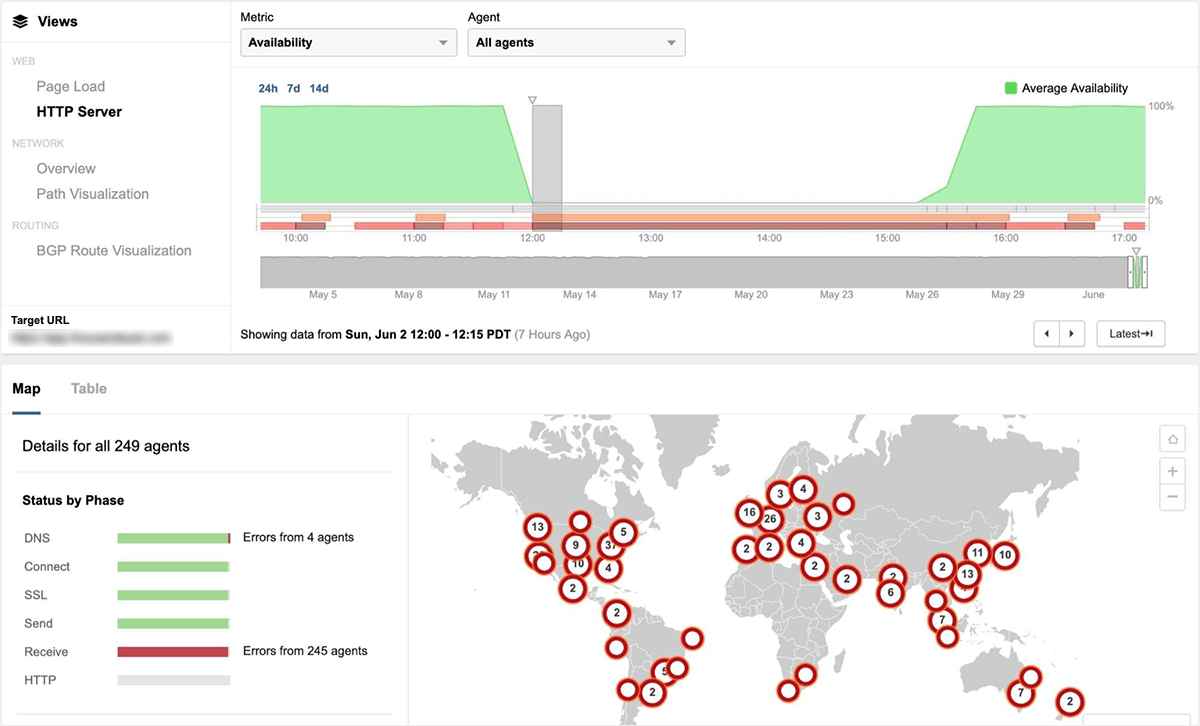
Task: Zoom in on the map
Action: click(x=1172, y=471)
